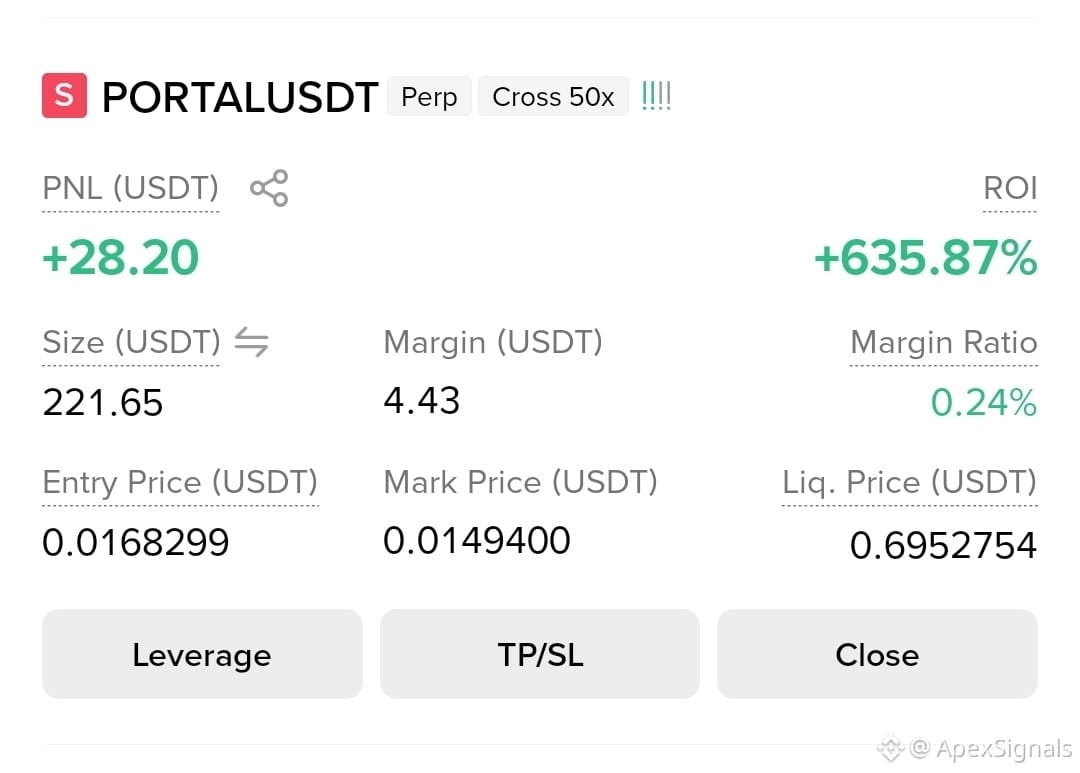This screenshot has height=773, width=1080.
Task: Click the Binance logo watermark icon
Action: (890, 748)
